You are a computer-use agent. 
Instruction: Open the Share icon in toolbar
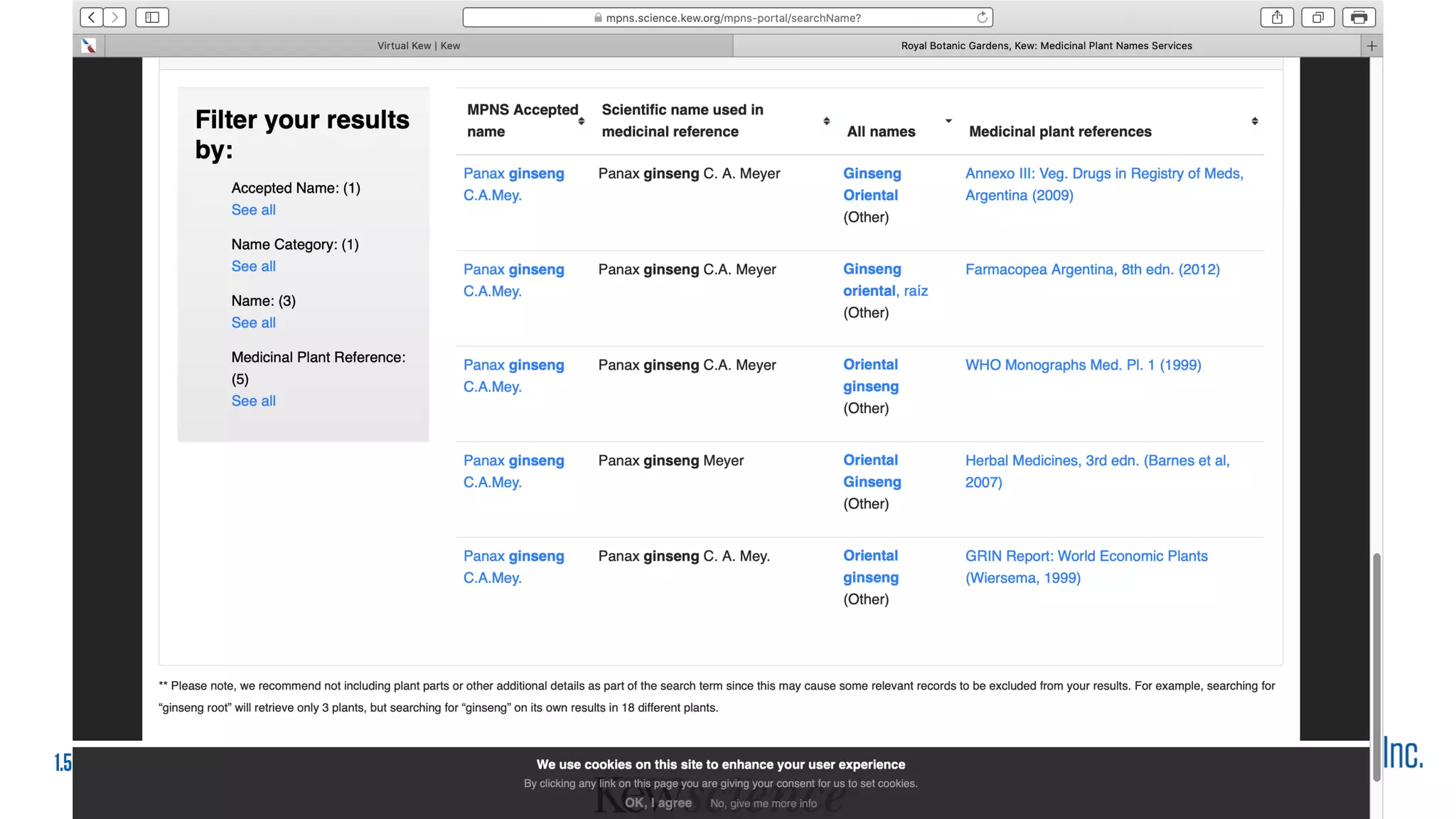pyautogui.click(x=1277, y=17)
